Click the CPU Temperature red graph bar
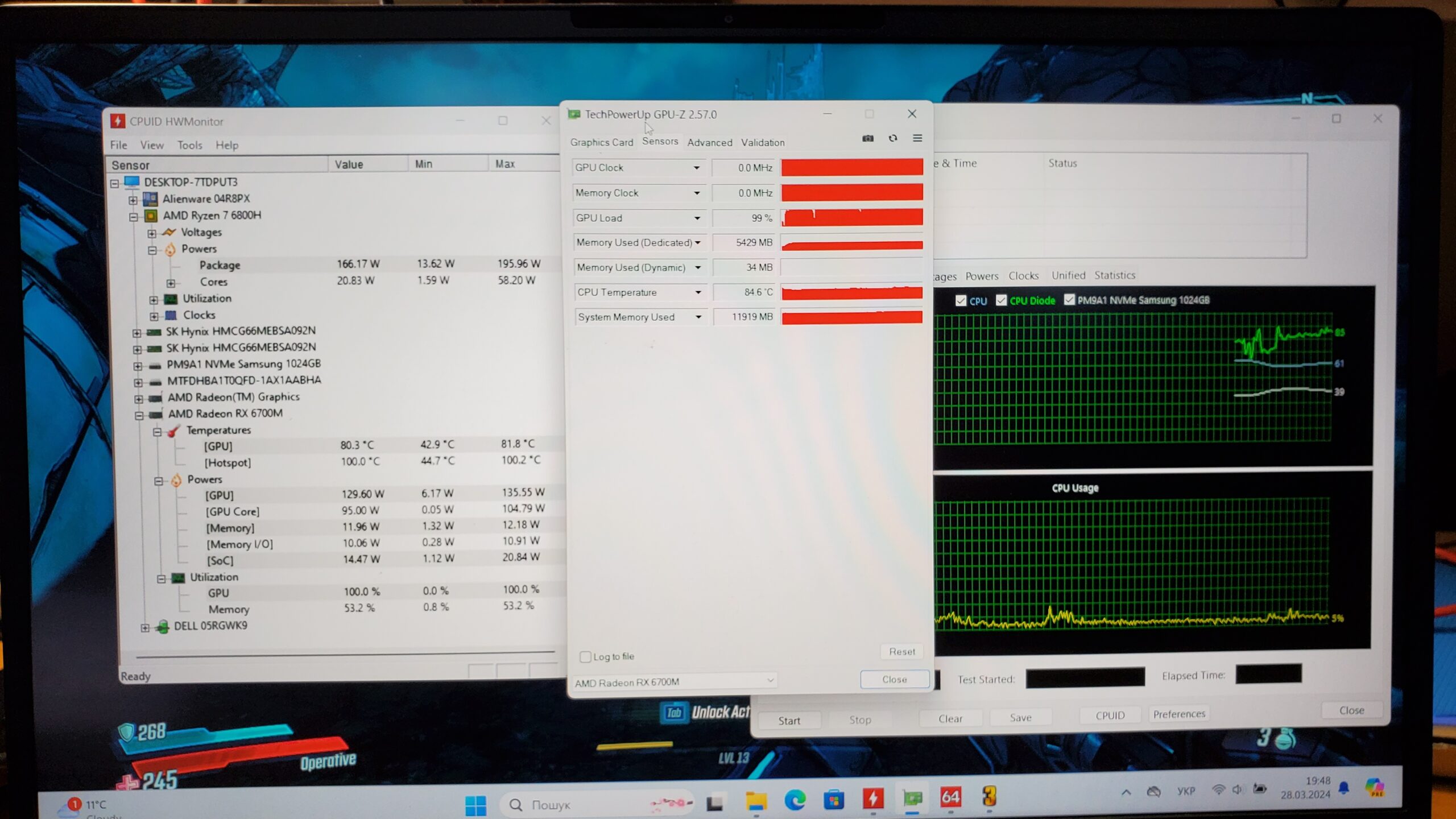The width and height of the screenshot is (1456, 819). (x=851, y=292)
